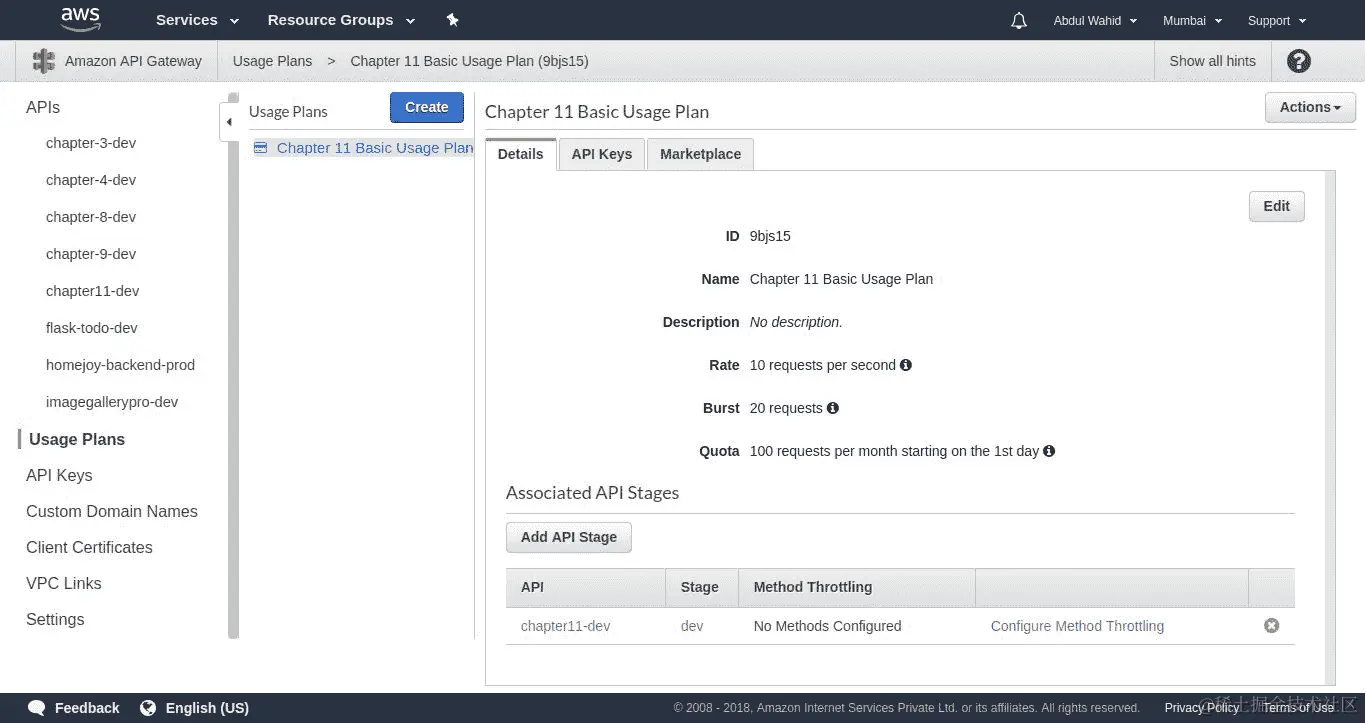Screen dimensions: 1366x723
Task: Open flask-todo-dev API in sidebar
Action: [x=92, y=328]
